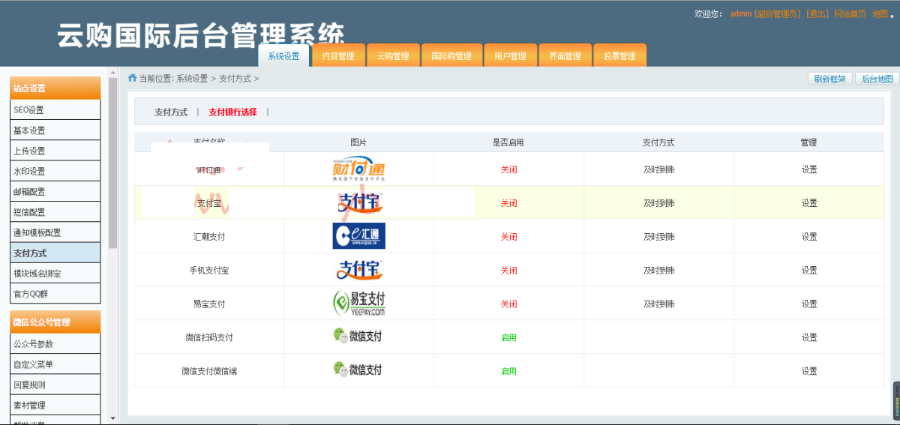Click the green 启用 status for 微信扫码支付

509,337
